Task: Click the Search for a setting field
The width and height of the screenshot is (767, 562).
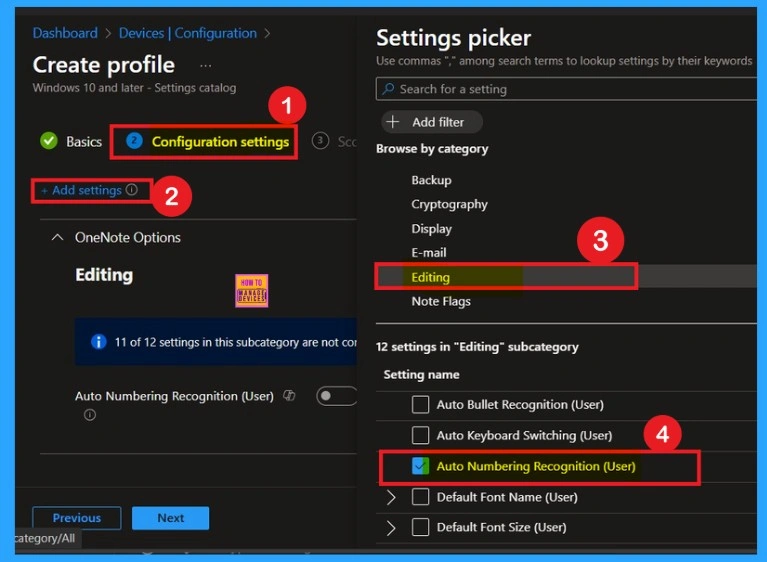Action: pyautogui.click(x=566, y=89)
